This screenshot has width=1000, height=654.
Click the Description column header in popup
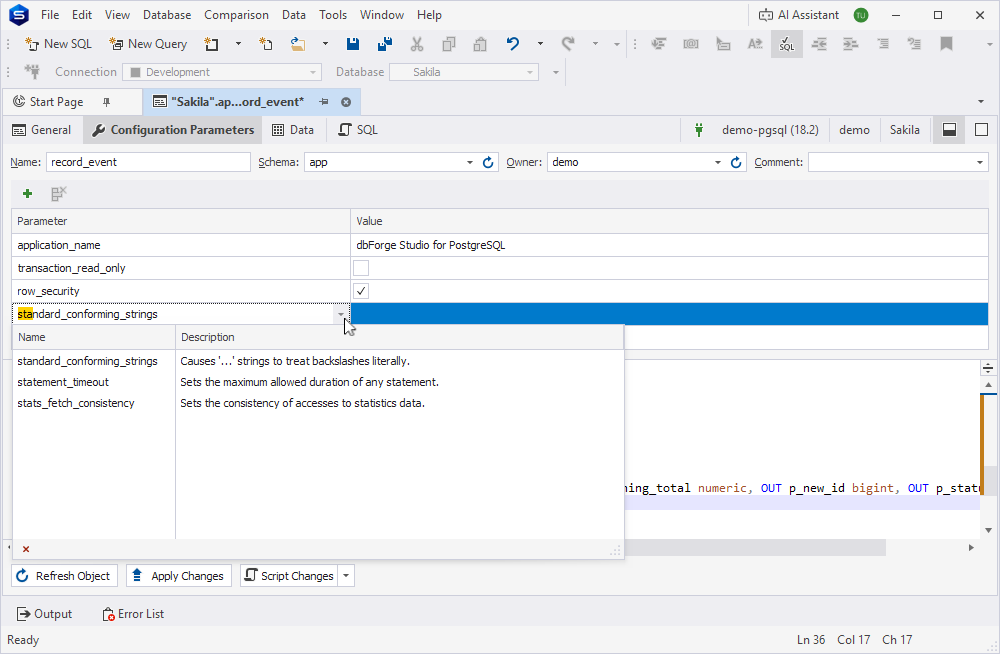[399, 337]
